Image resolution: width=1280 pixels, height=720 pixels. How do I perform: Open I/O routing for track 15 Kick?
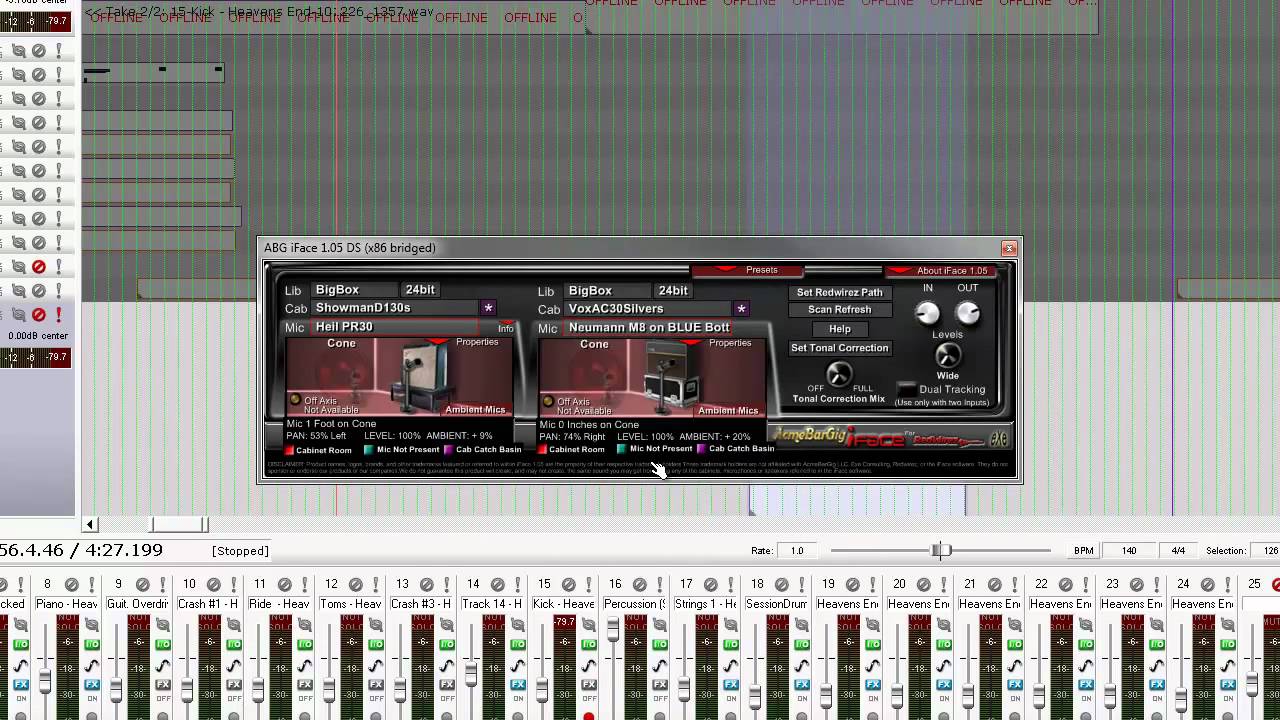tap(589, 644)
